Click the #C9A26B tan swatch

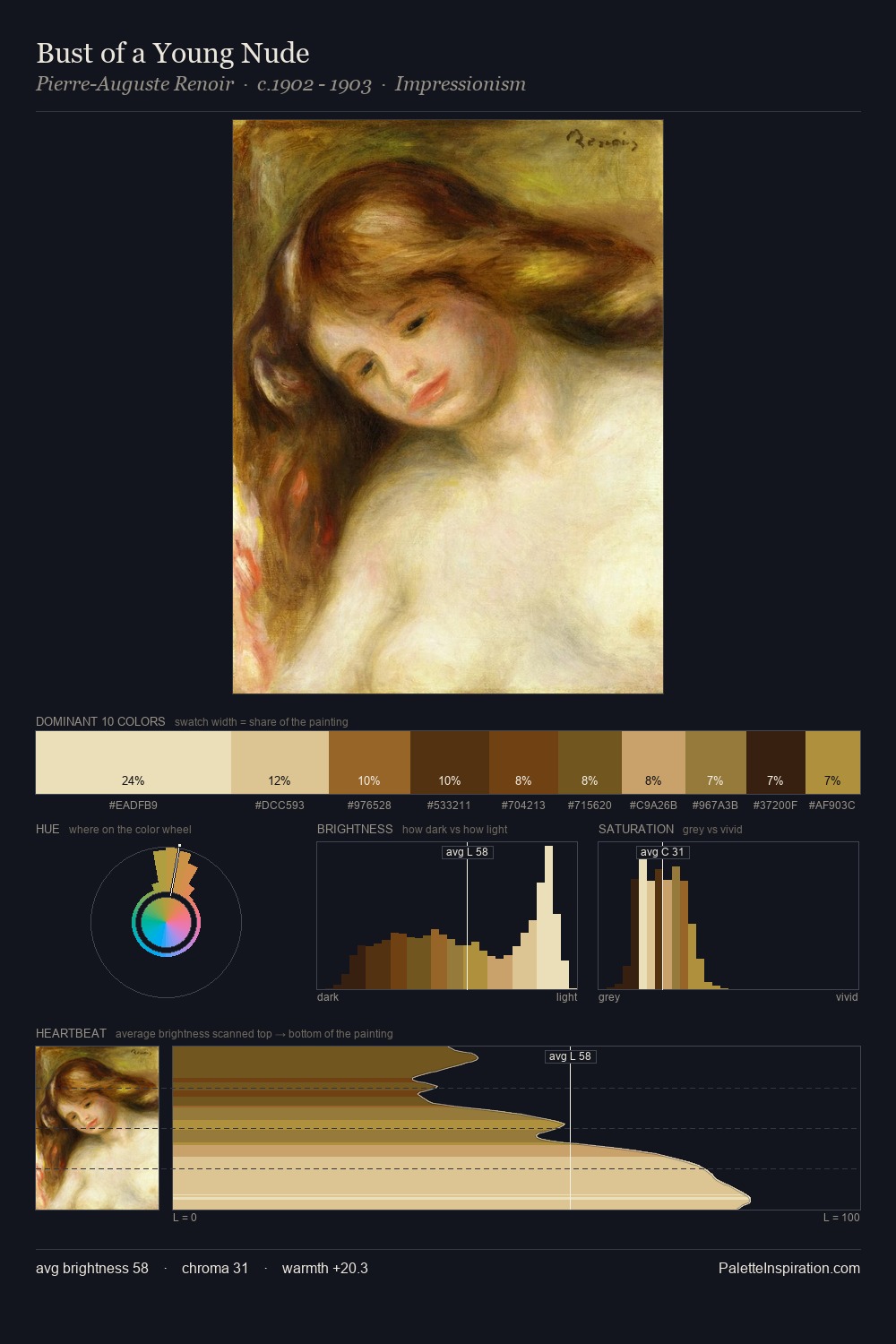coord(653,762)
